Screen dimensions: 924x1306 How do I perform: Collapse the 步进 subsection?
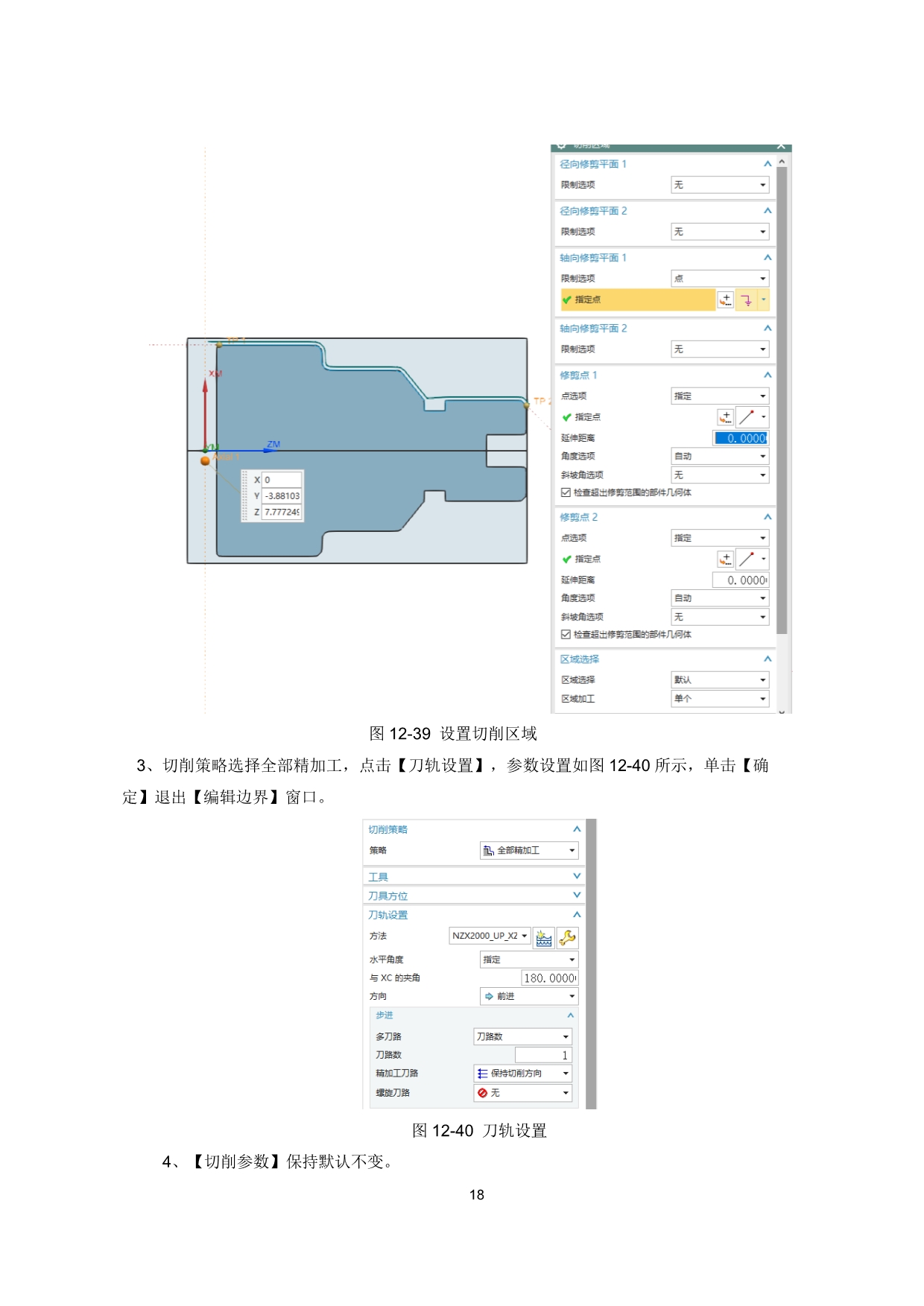tap(571, 1015)
